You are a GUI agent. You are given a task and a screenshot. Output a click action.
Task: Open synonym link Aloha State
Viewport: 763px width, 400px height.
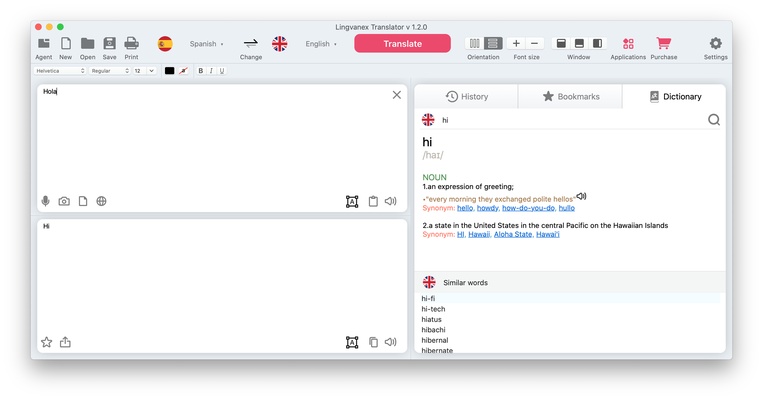click(513, 234)
